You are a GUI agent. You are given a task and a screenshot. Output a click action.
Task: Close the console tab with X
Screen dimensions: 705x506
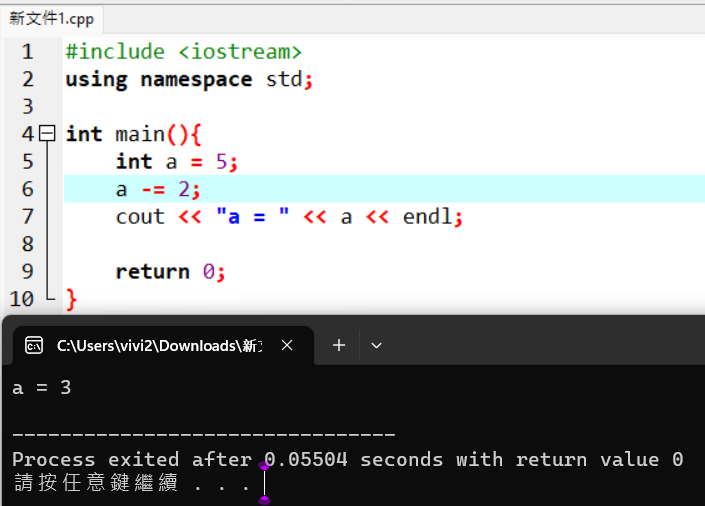287,345
